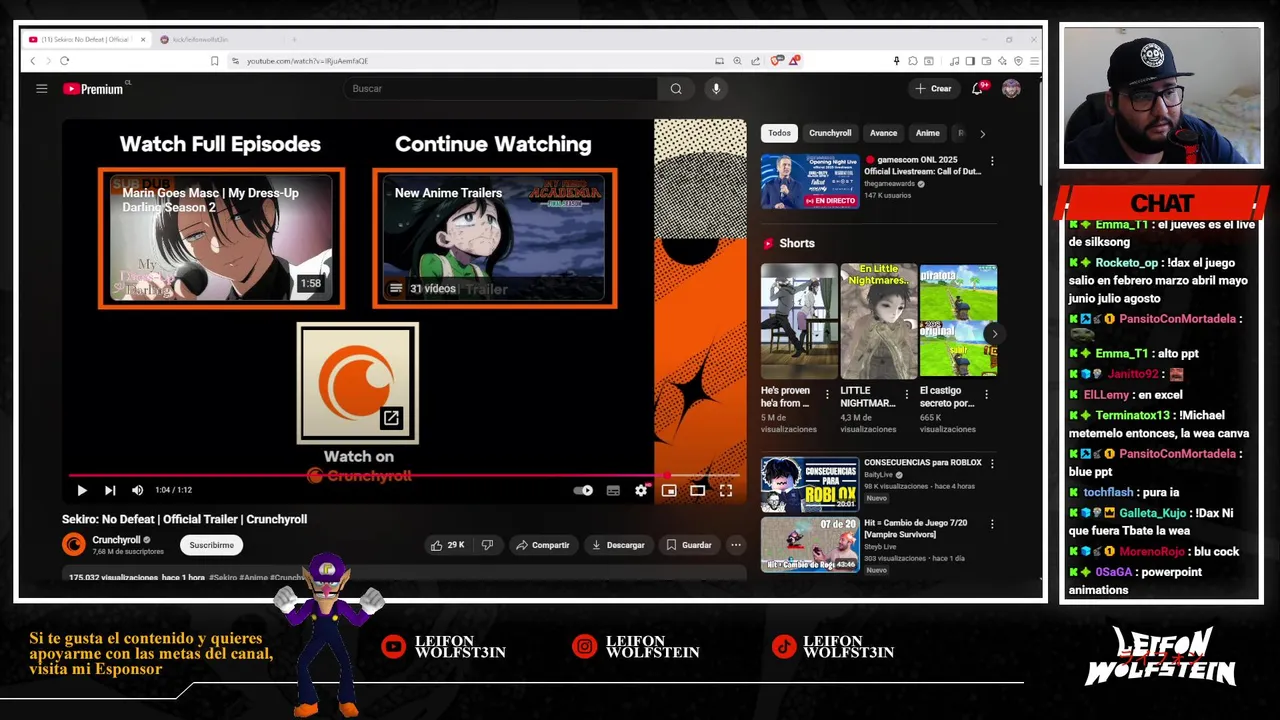This screenshot has height=720, width=1280.
Task: Open options for CONSECUENCIAS para ROBLOX
Action: [x=992, y=464]
